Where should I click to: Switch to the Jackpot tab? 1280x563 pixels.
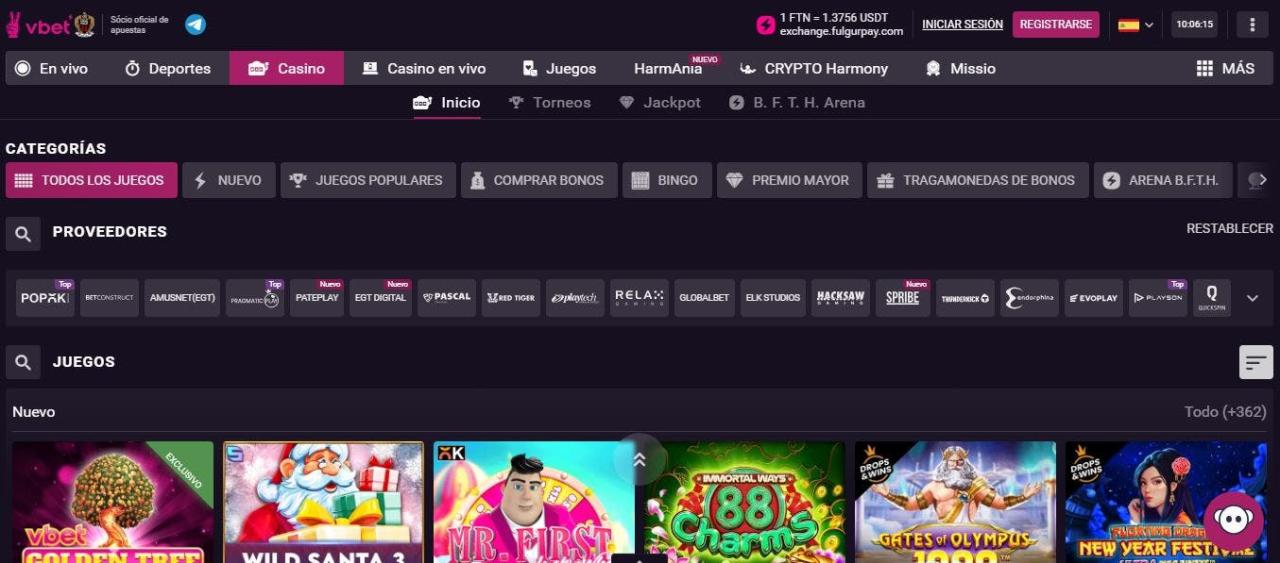click(660, 103)
